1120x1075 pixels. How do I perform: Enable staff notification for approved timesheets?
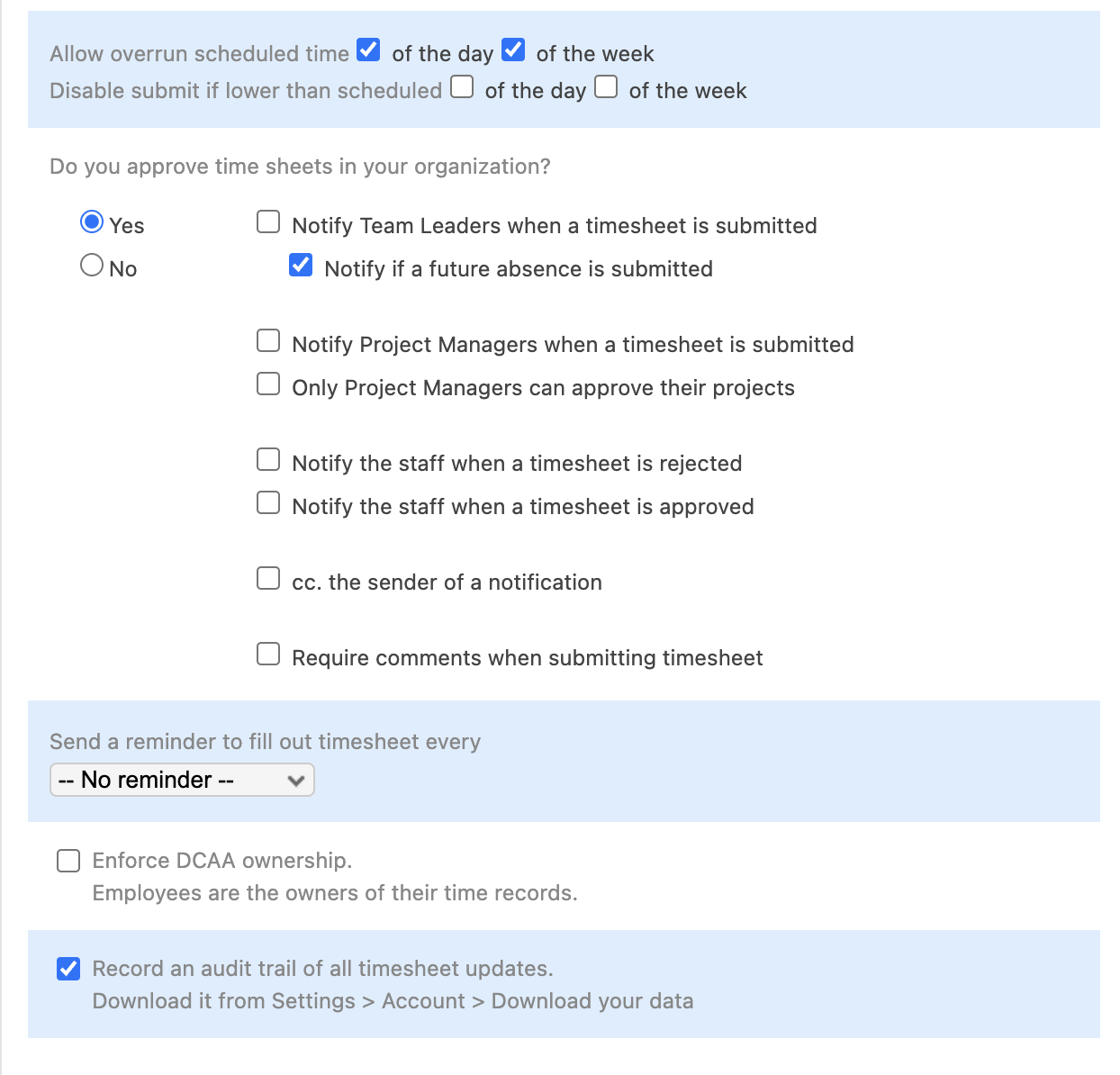click(x=268, y=502)
